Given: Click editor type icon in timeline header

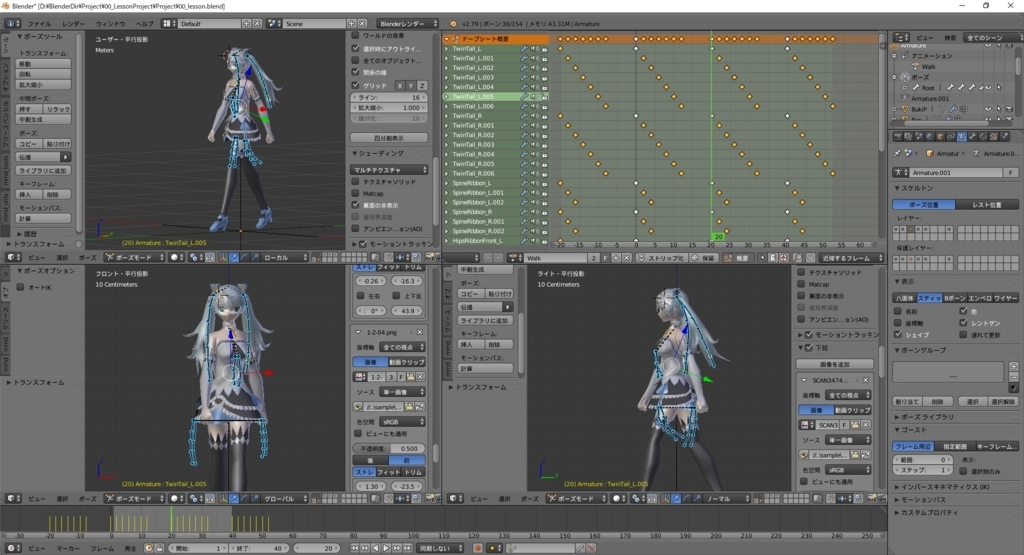Looking at the screenshot, I should pyautogui.click(x=13, y=548).
